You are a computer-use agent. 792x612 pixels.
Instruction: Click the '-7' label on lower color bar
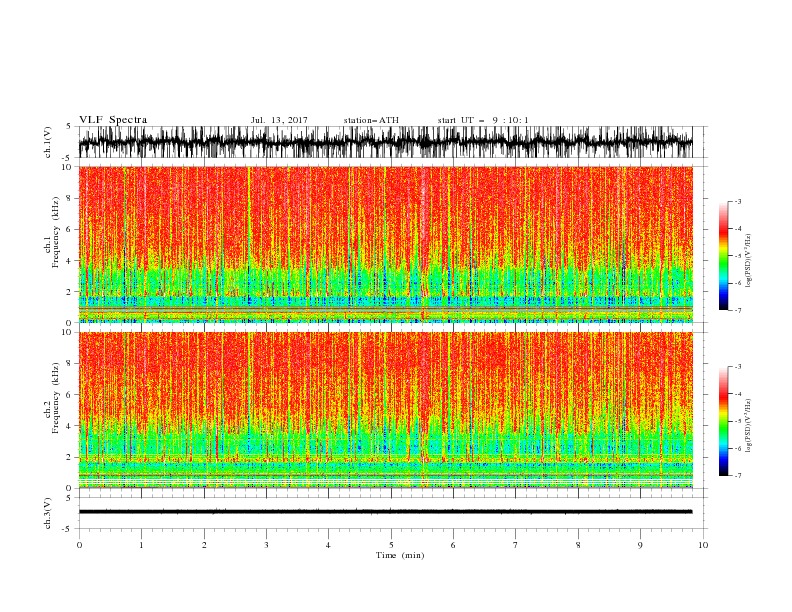pos(738,475)
